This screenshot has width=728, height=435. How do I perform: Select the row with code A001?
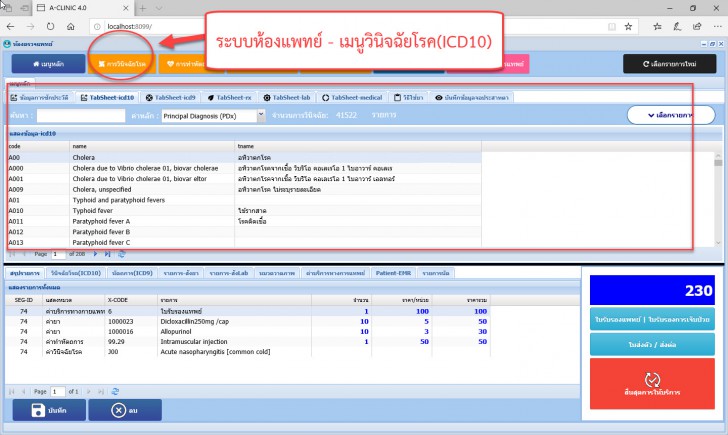coord(244,179)
